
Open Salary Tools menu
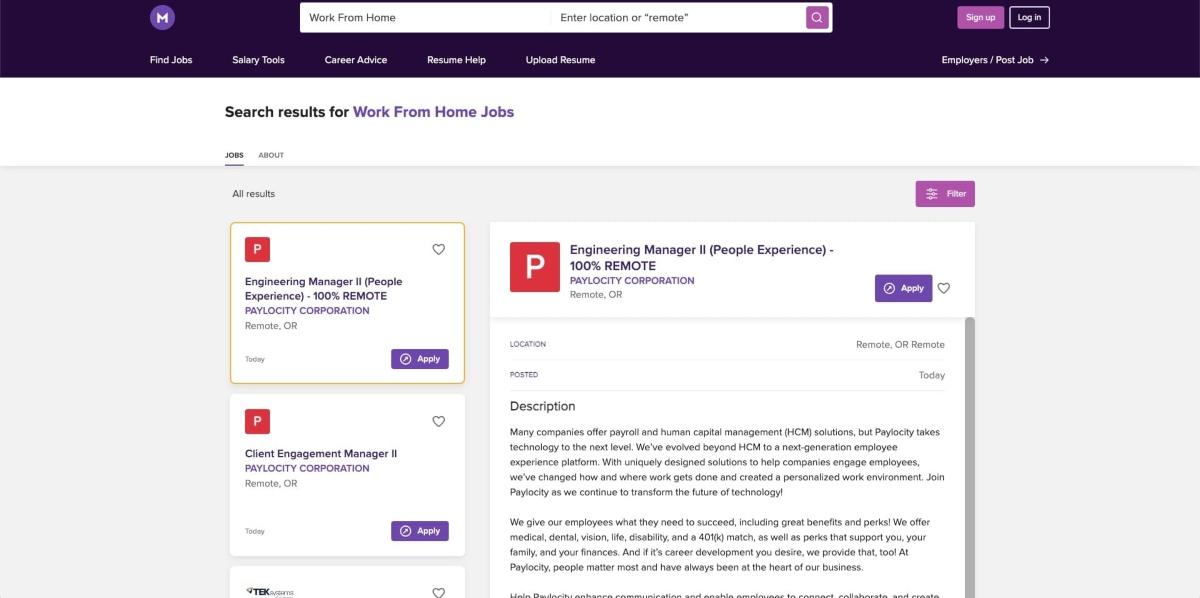[258, 60]
